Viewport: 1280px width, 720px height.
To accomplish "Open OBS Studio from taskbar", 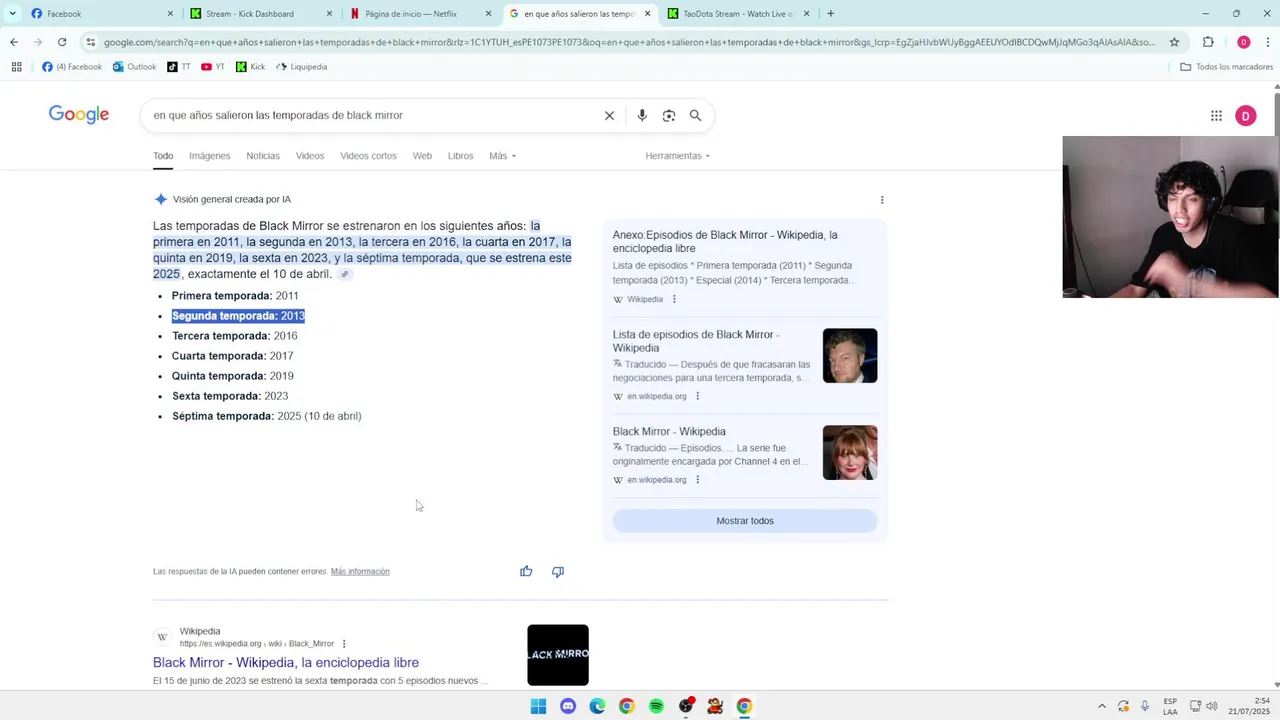I will [x=686, y=706].
